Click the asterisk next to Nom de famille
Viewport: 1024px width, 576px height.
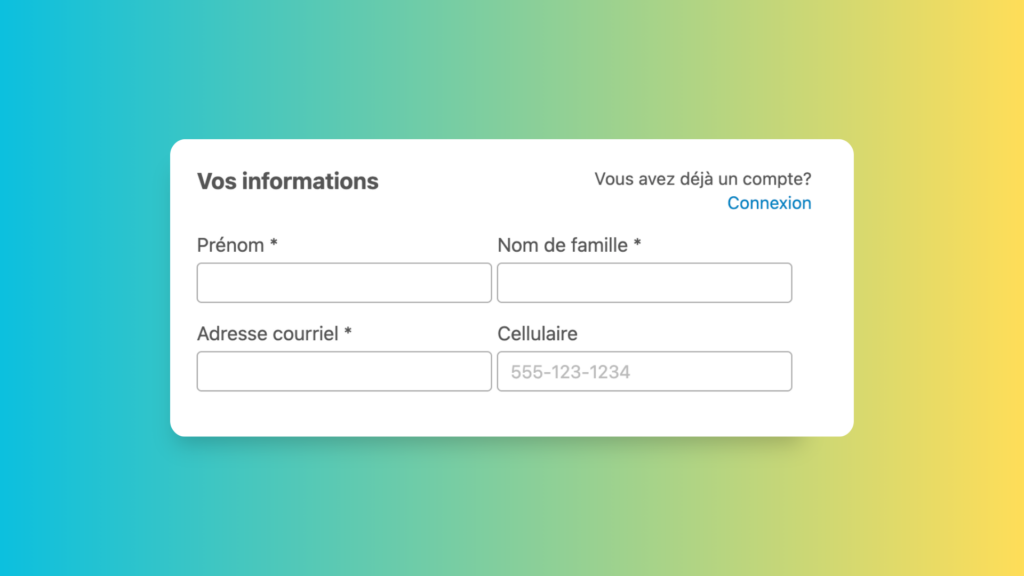(x=637, y=245)
